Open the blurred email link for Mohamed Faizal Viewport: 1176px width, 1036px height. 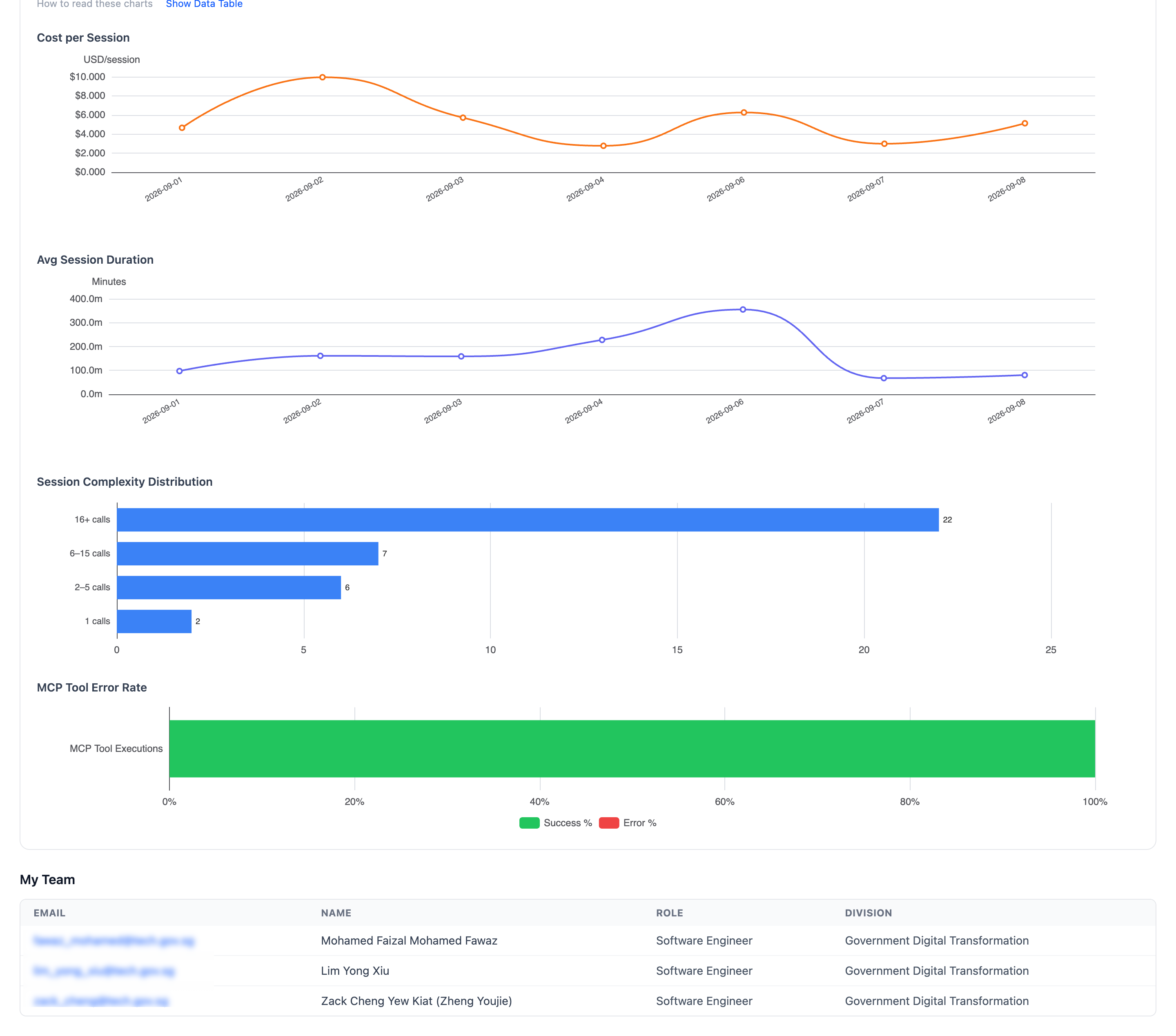[x=114, y=941]
